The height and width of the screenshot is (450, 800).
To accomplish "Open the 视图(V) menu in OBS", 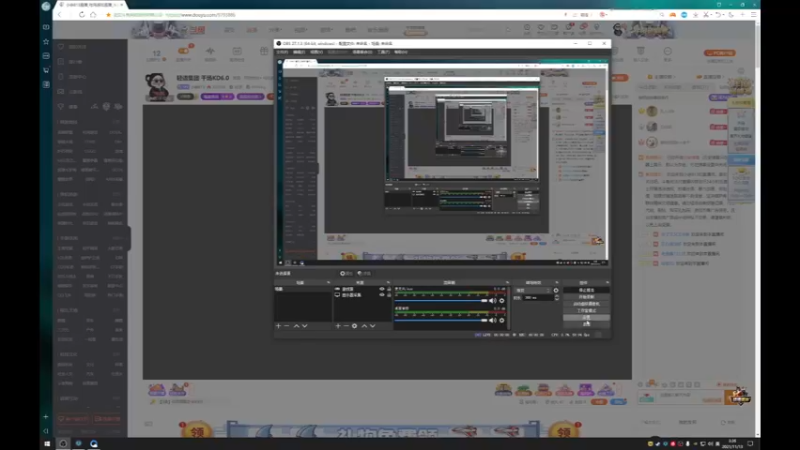I will coord(316,52).
